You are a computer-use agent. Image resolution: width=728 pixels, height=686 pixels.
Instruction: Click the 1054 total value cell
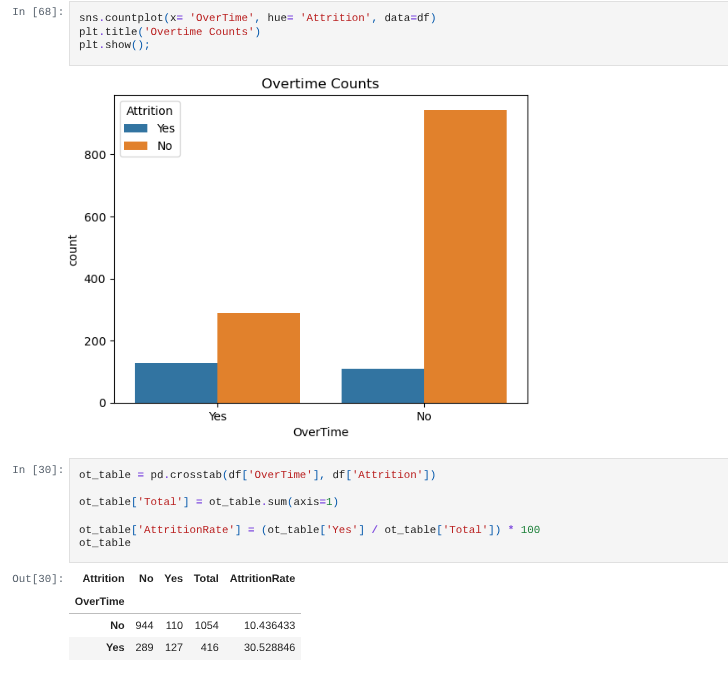click(x=206, y=625)
